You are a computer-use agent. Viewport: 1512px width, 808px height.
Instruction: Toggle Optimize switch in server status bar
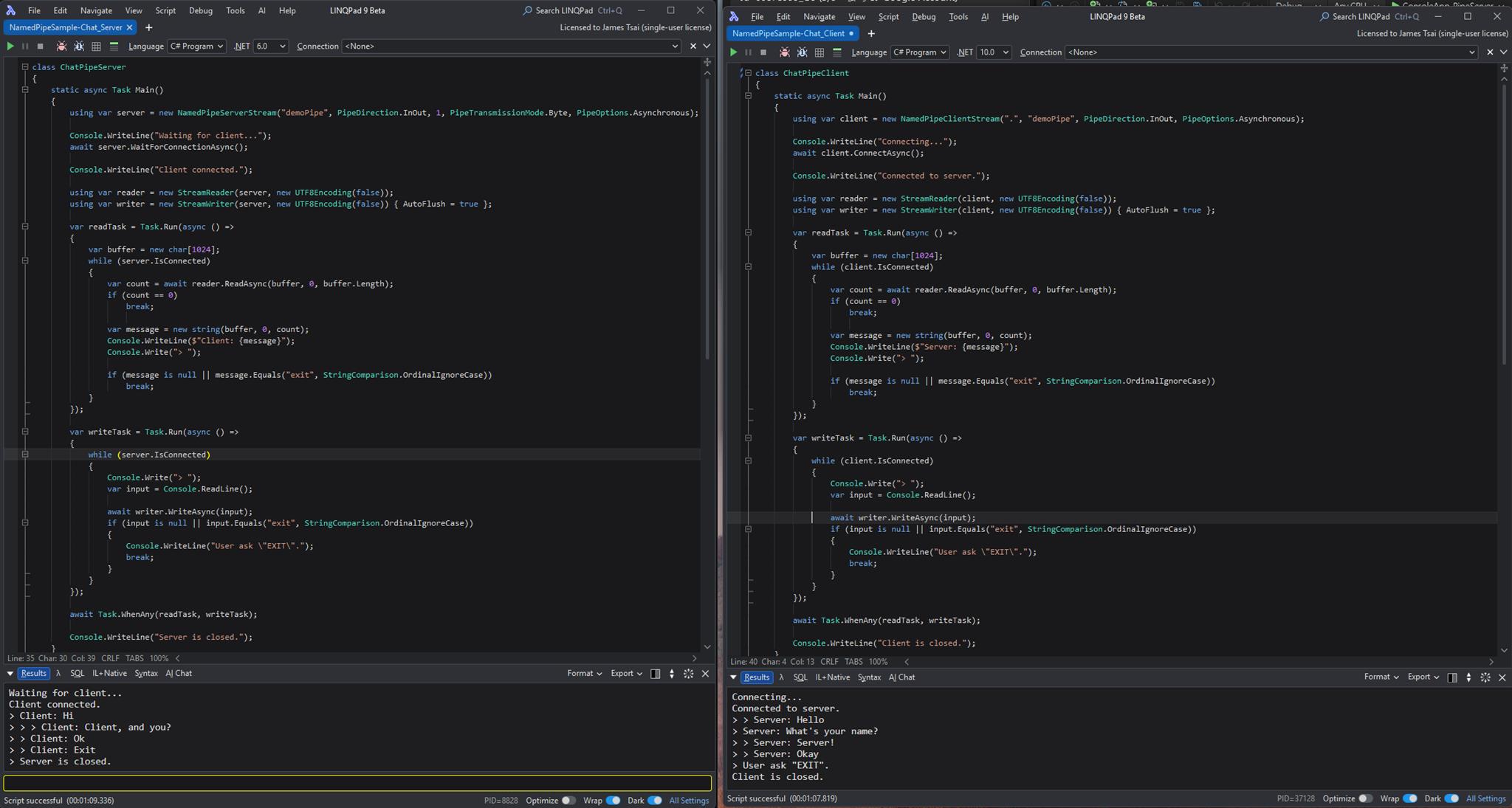pos(568,800)
